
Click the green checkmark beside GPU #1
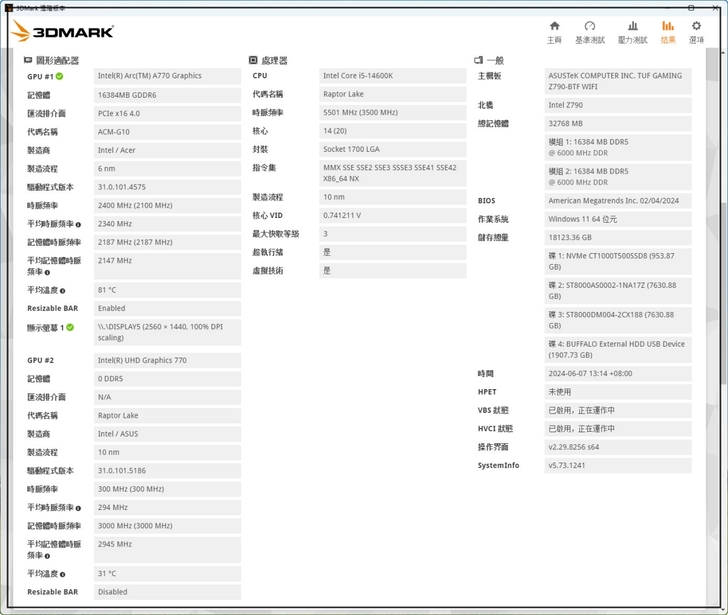60,76
